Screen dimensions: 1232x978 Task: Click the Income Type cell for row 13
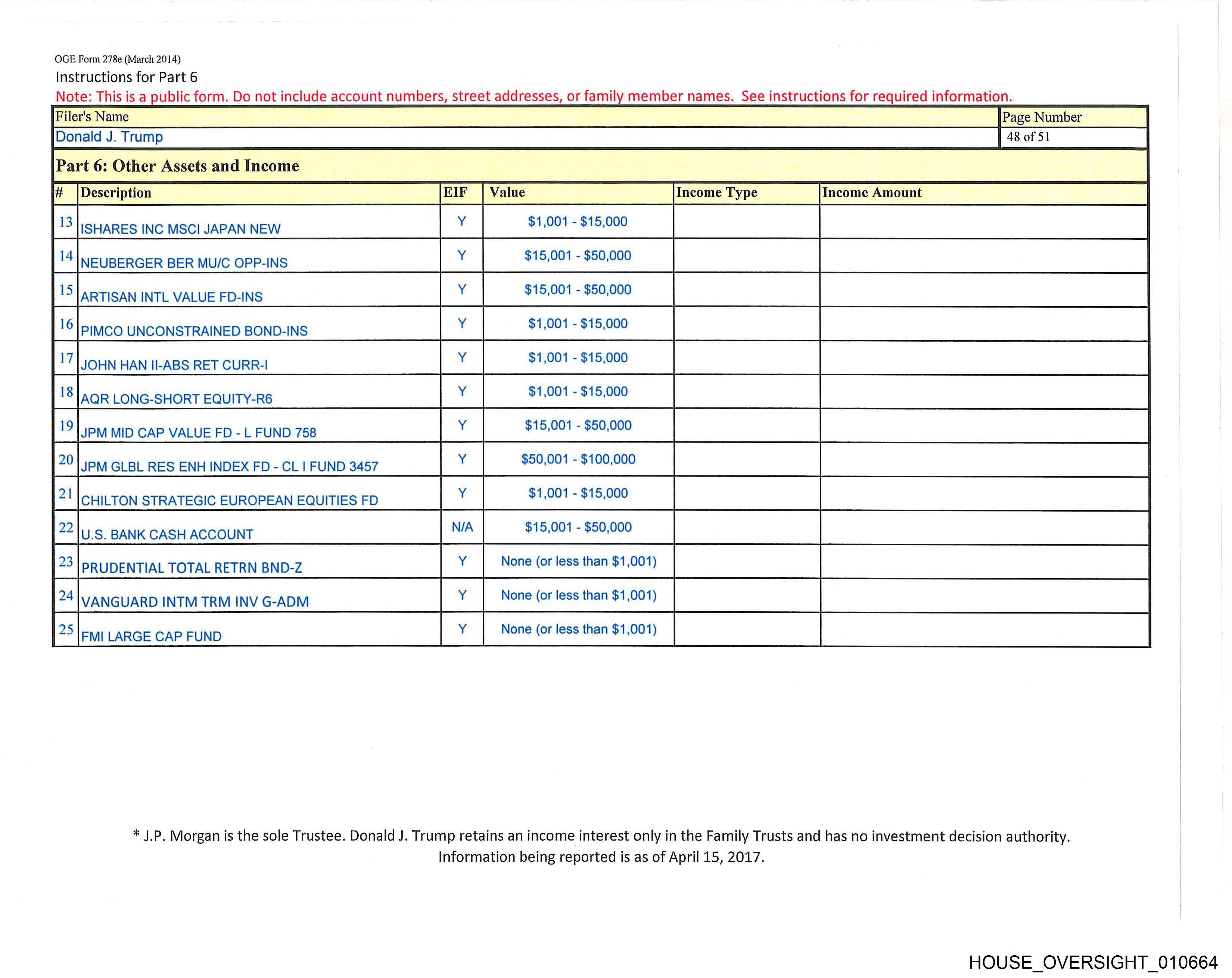(x=746, y=222)
